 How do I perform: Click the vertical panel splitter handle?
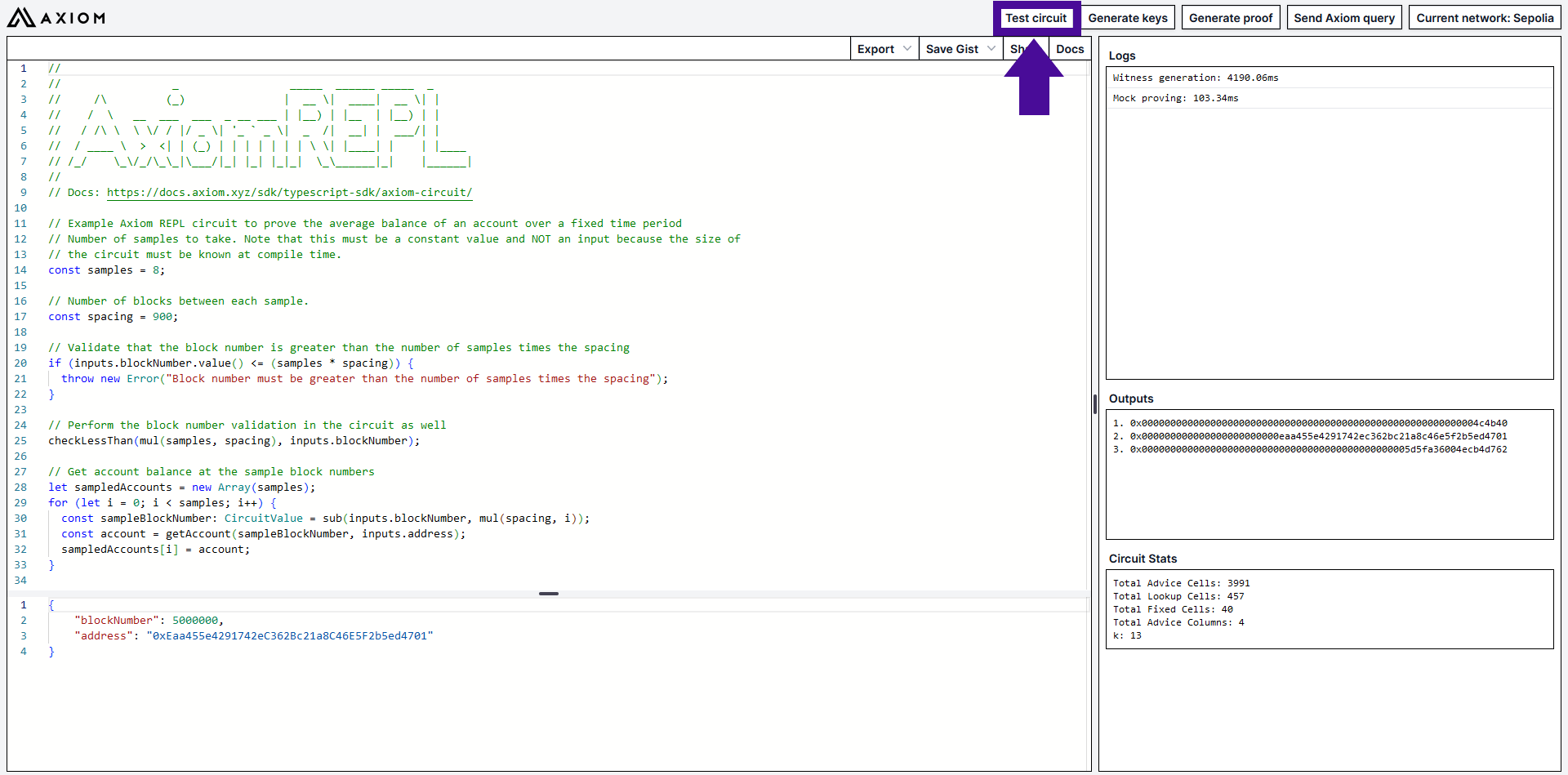1094,403
